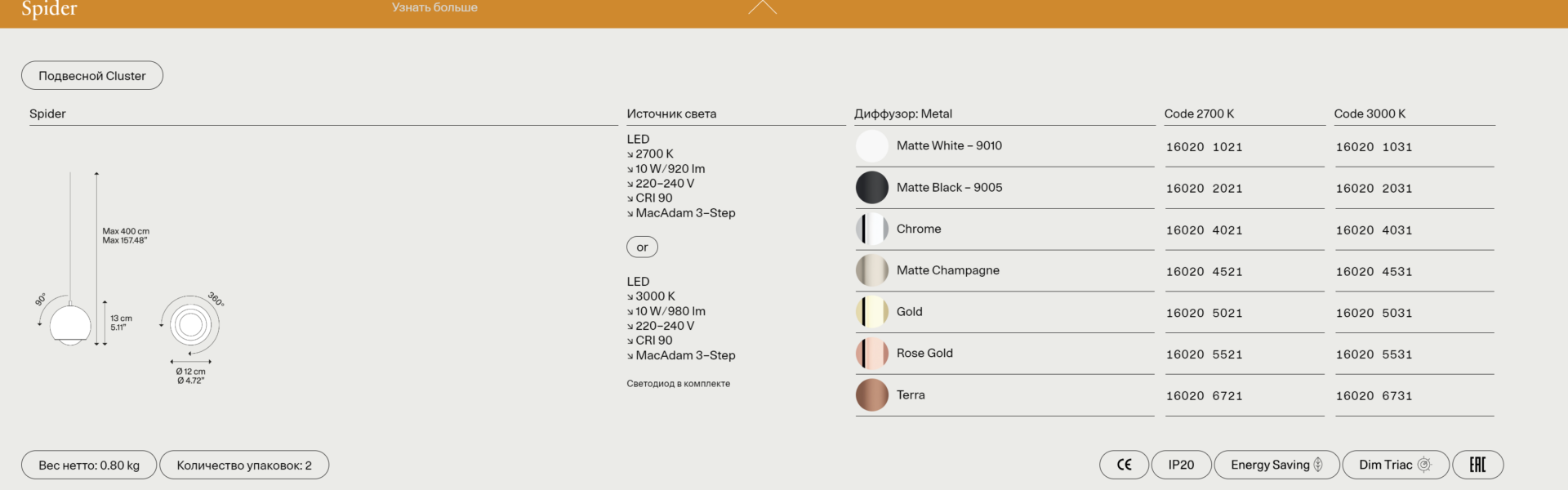Select the Gold finish swatch
The width and height of the screenshot is (1568, 490).
(x=871, y=312)
